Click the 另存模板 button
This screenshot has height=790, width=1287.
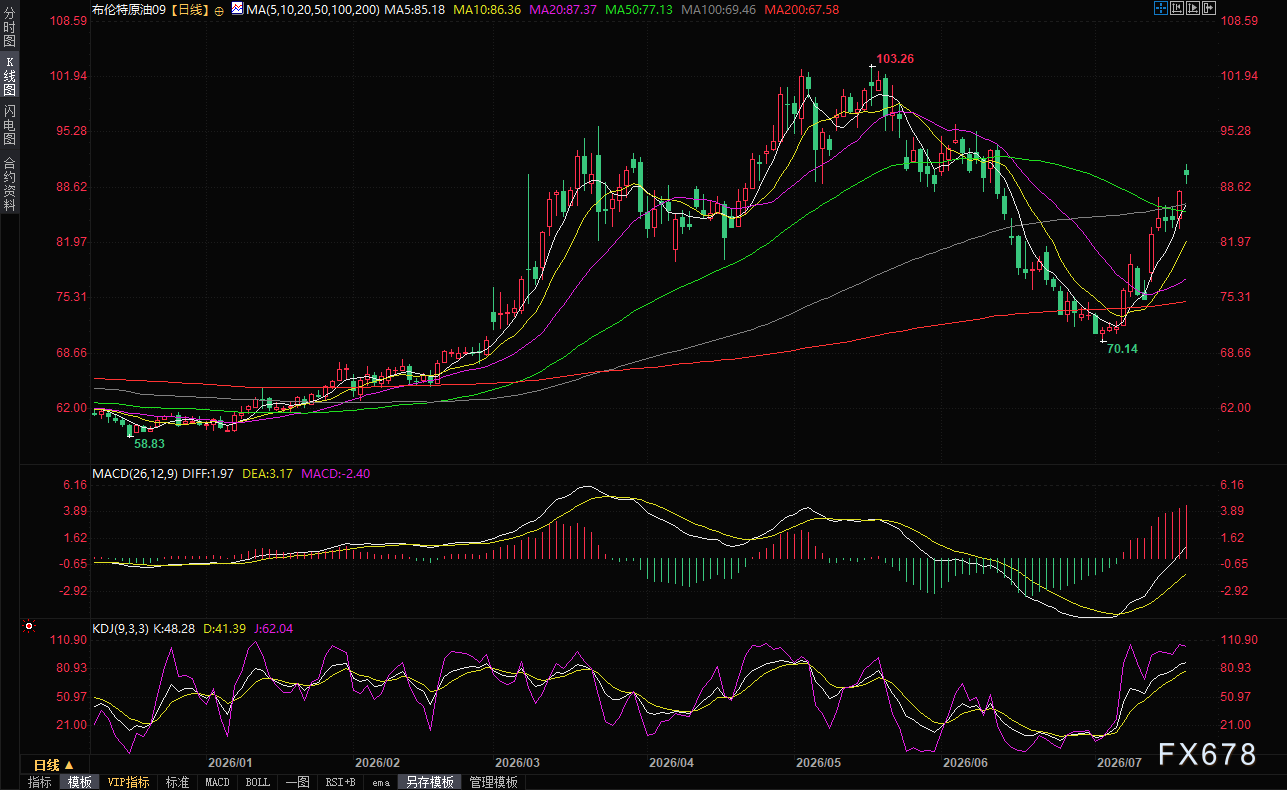point(430,782)
